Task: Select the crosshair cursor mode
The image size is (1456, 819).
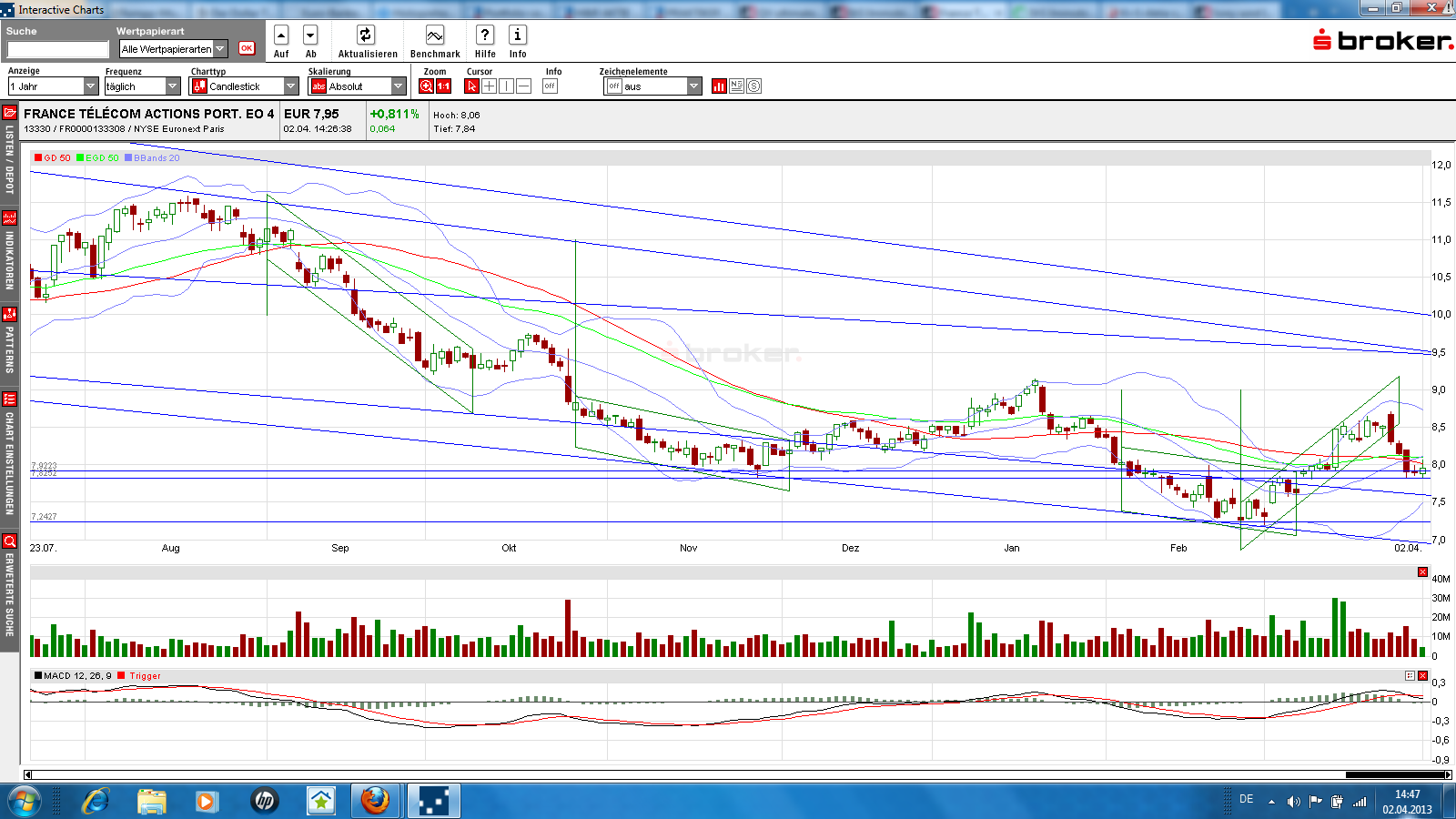Action: coord(489,85)
